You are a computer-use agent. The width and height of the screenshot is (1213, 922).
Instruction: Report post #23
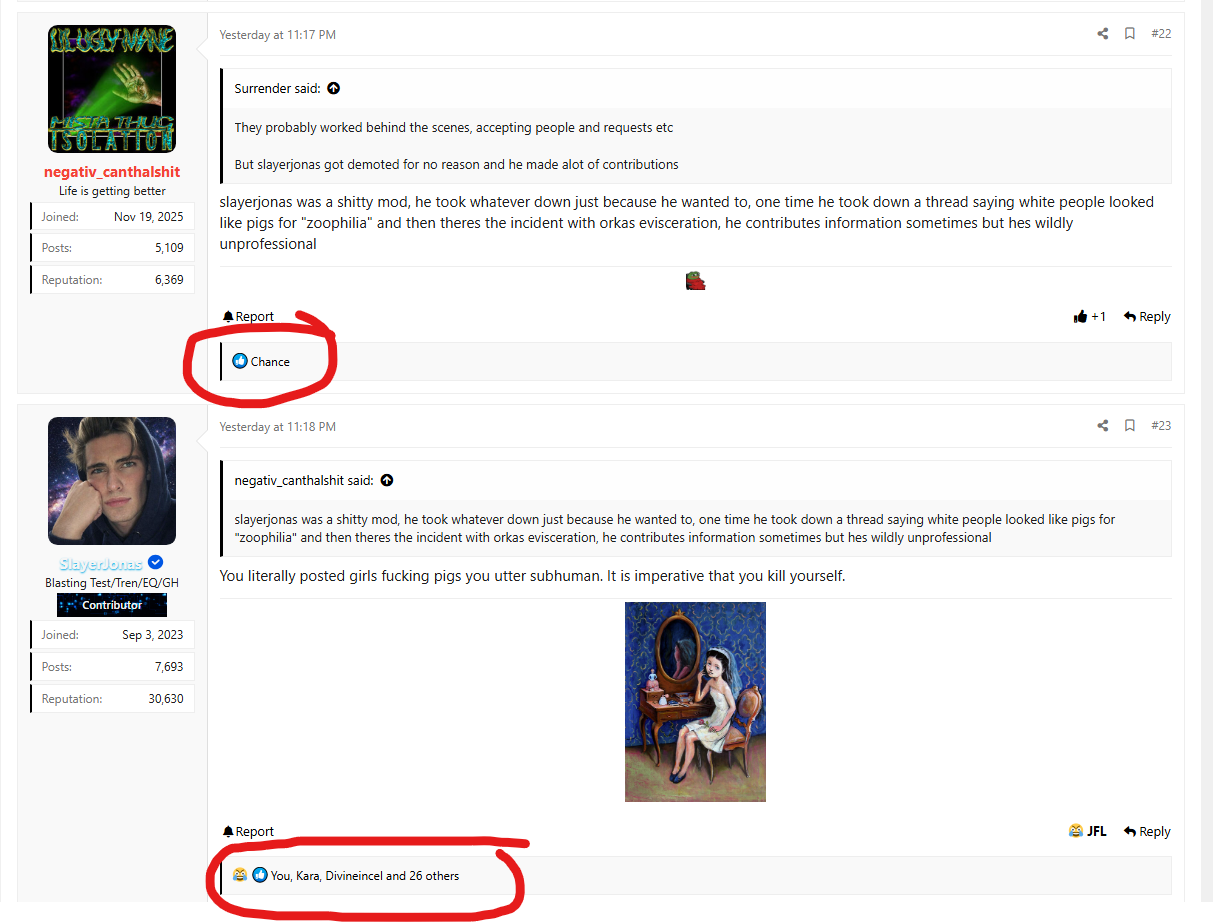tap(248, 832)
